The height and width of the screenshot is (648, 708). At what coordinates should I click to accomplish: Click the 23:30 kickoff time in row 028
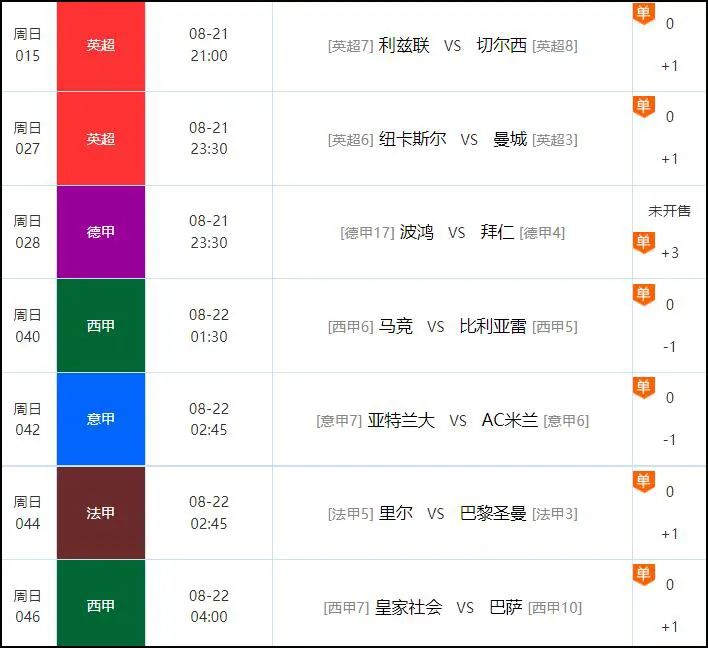coord(209,242)
